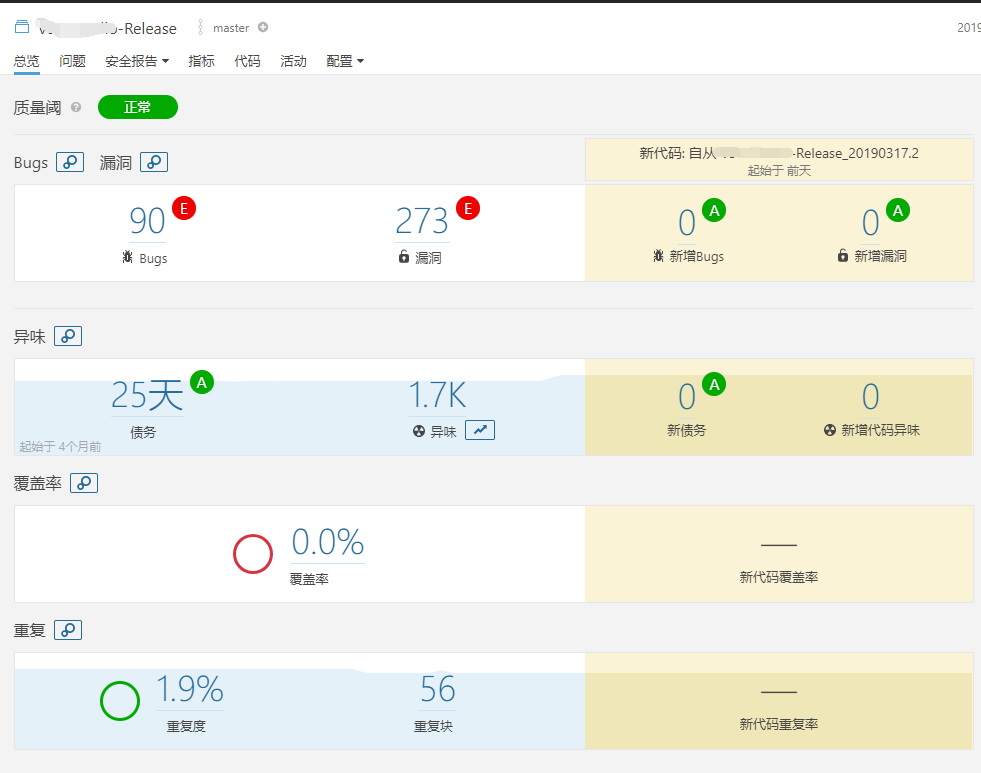
Task: Click the green A rating on 新增Bugs
Action: click(x=714, y=210)
